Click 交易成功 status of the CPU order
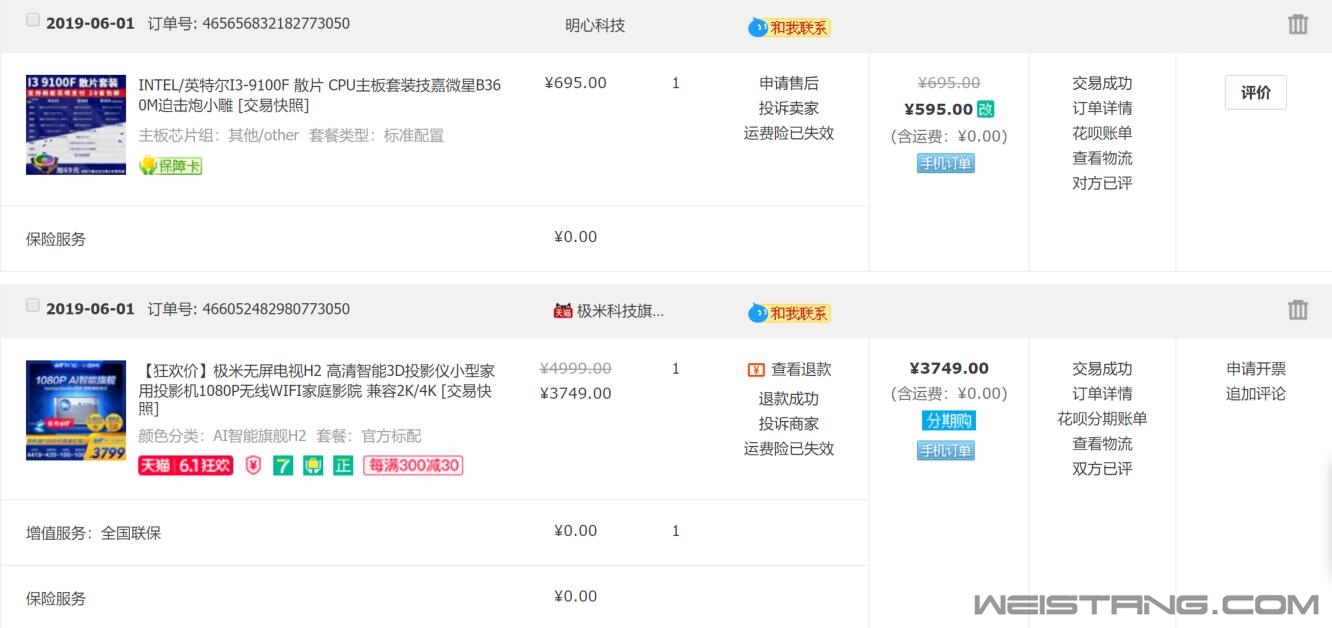The width and height of the screenshot is (1332, 628). point(1102,83)
